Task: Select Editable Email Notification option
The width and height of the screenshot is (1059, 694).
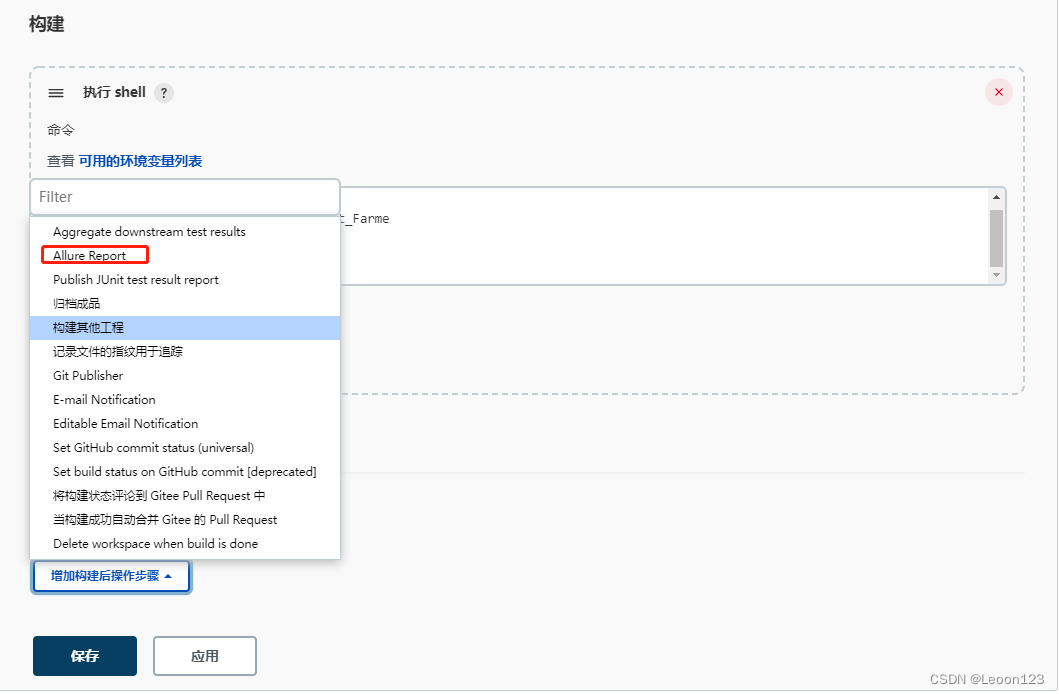Action: point(184,424)
